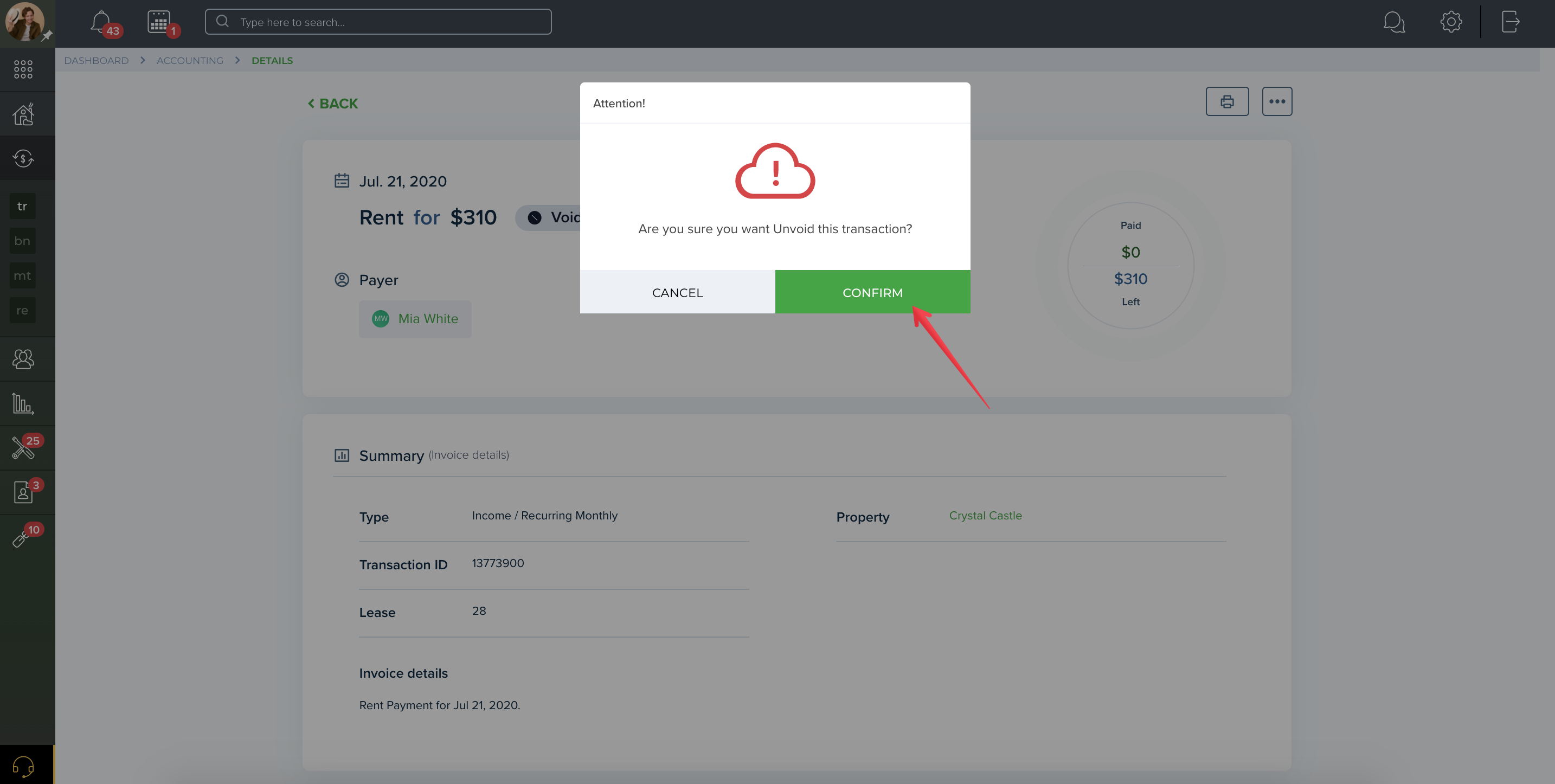Click the Void status badge
Screen dimensions: 1555x784
tap(548, 217)
